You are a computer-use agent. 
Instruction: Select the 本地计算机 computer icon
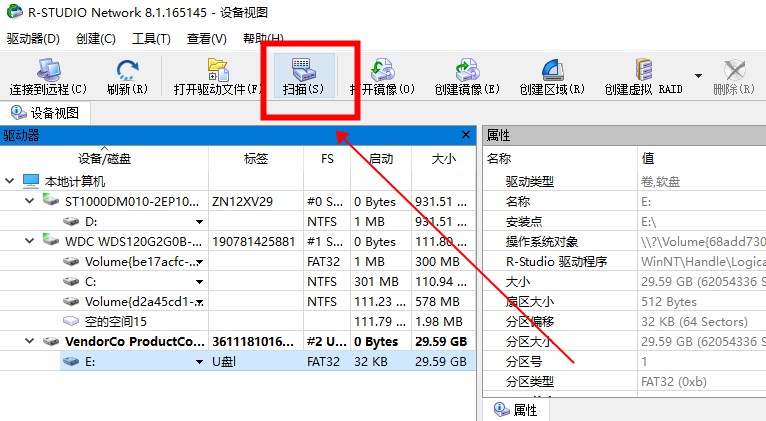31,181
